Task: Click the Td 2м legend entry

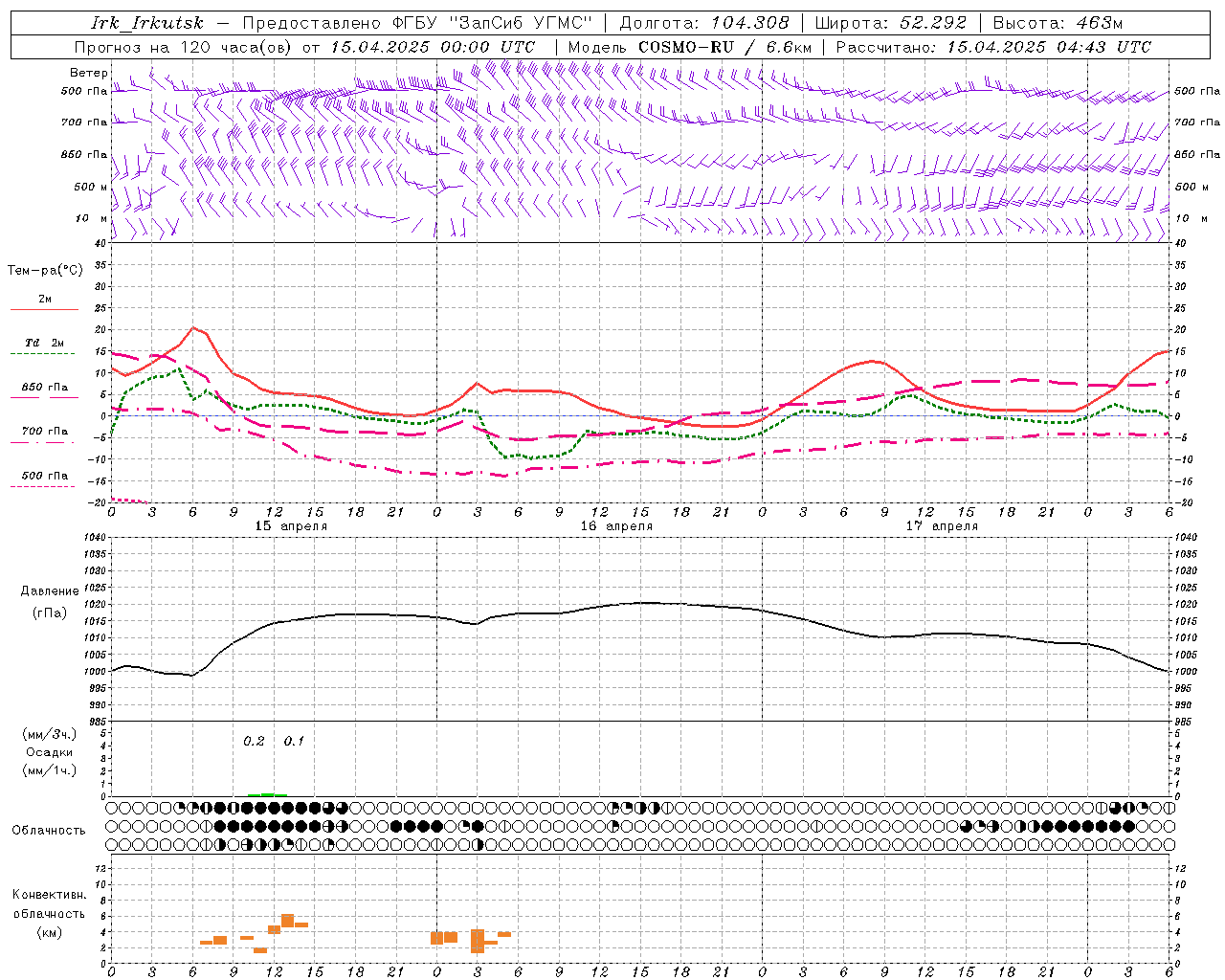Action: click(45, 343)
